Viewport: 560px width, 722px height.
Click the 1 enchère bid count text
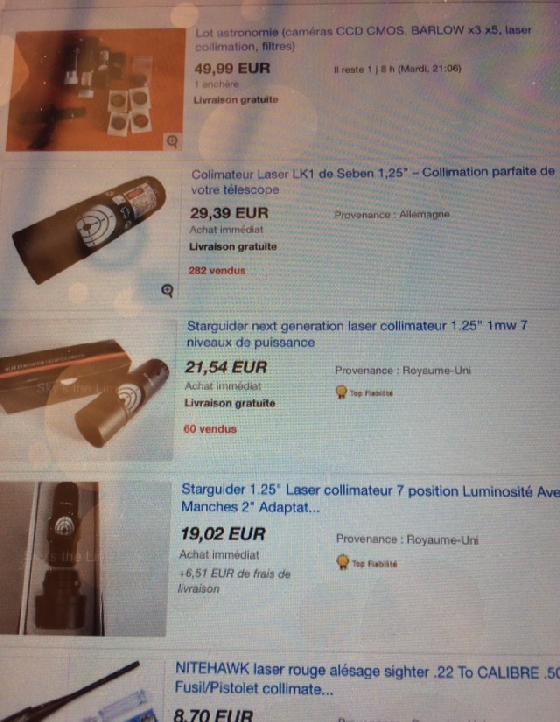tap(216, 84)
